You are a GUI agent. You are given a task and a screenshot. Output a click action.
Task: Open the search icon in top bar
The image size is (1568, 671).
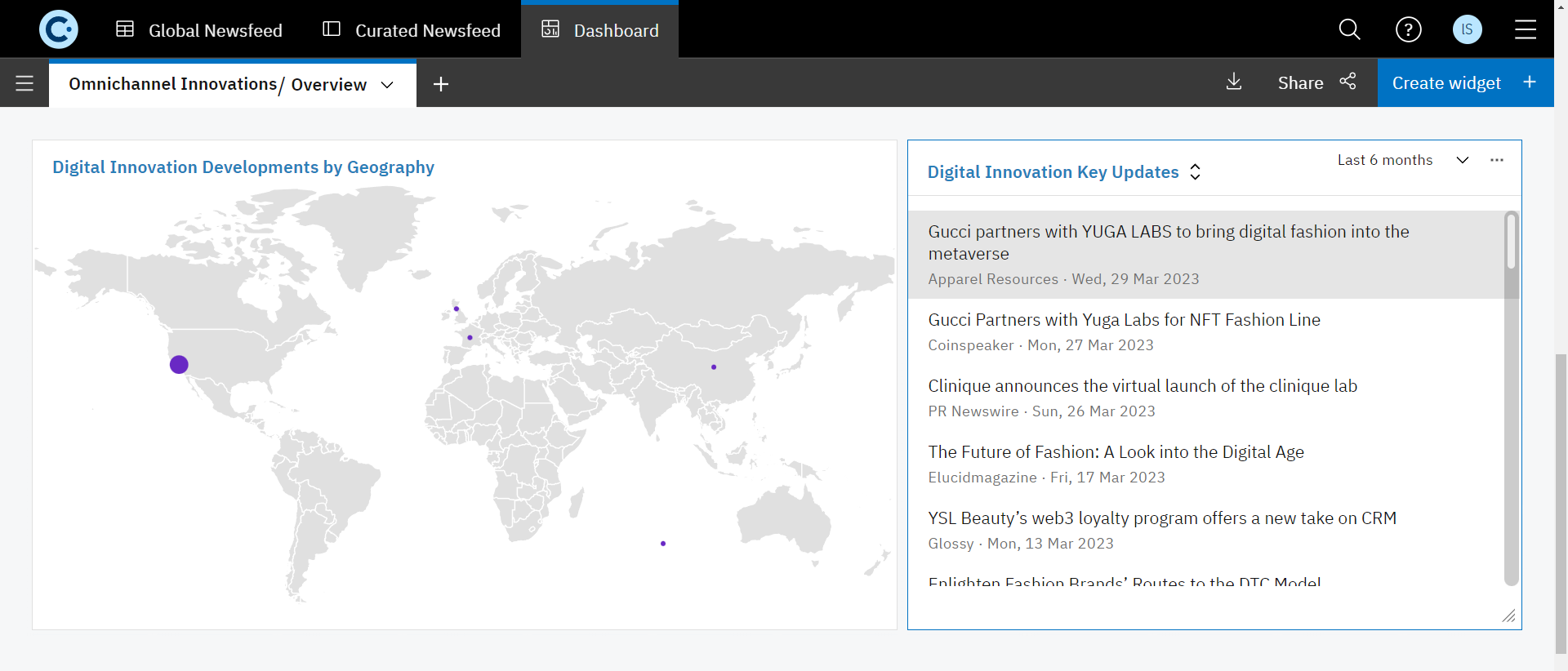(x=1349, y=30)
